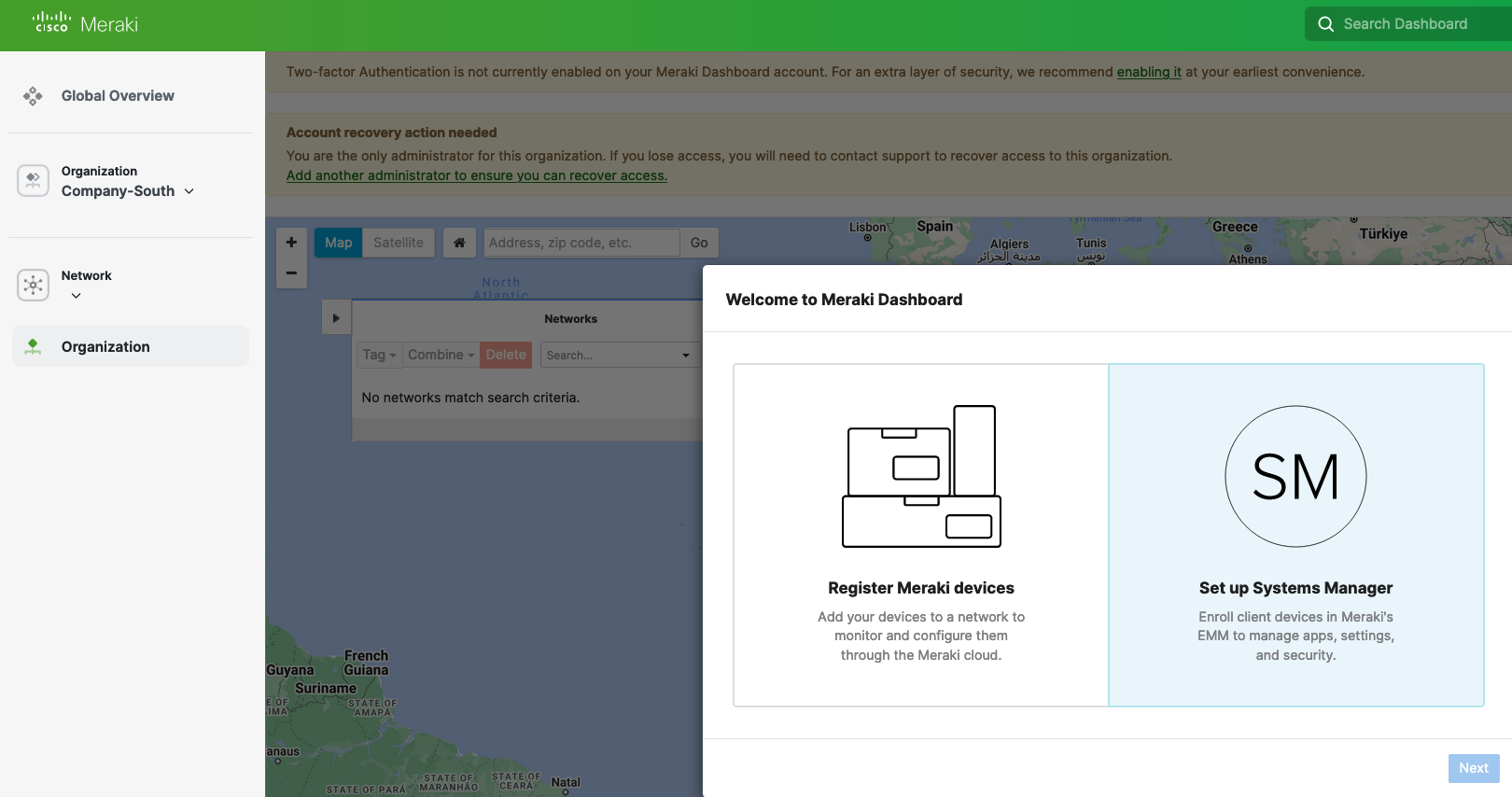The image size is (1512, 797).
Task: Click the Global Overview icon
Action: click(33, 96)
